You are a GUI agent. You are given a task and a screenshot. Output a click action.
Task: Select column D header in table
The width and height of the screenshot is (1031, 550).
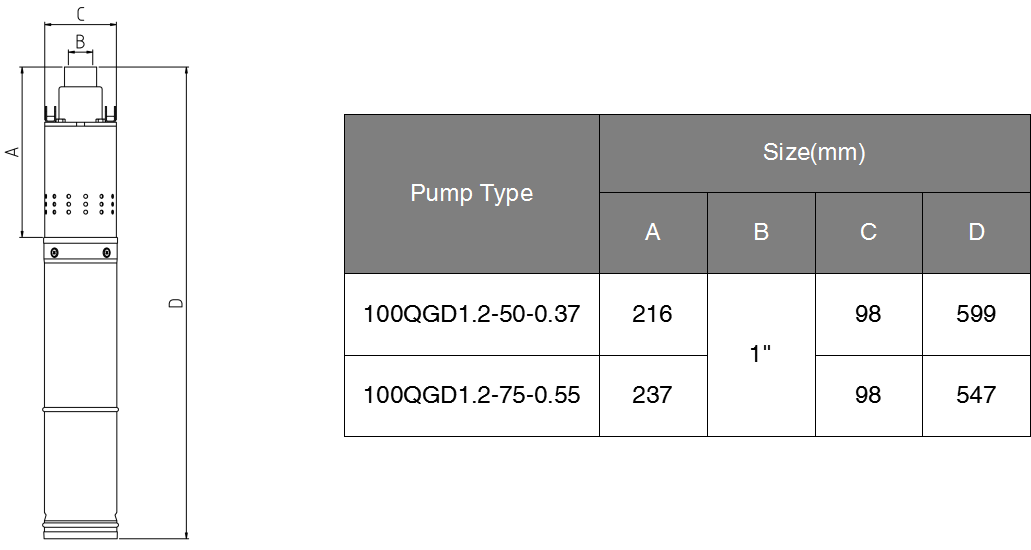(x=976, y=233)
